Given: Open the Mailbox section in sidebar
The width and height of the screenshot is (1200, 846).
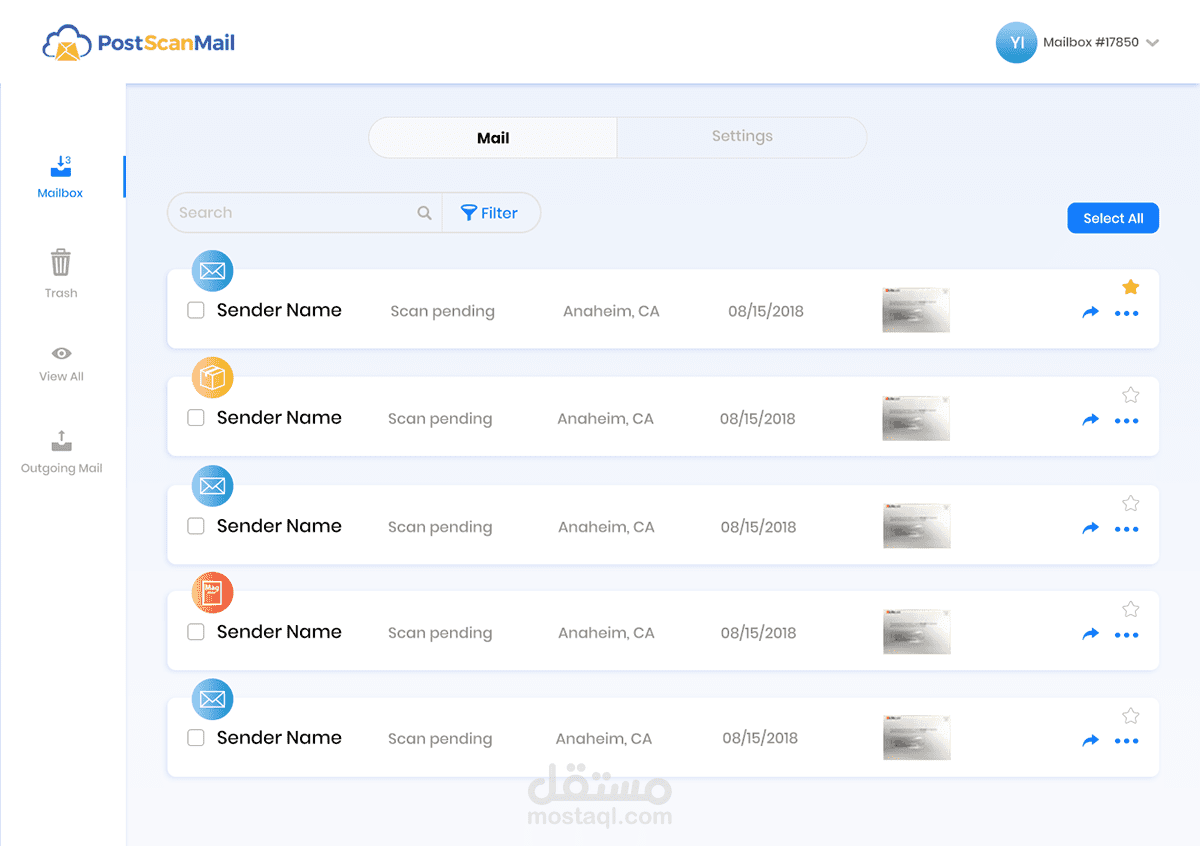Looking at the screenshot, I should coord(60,177).
